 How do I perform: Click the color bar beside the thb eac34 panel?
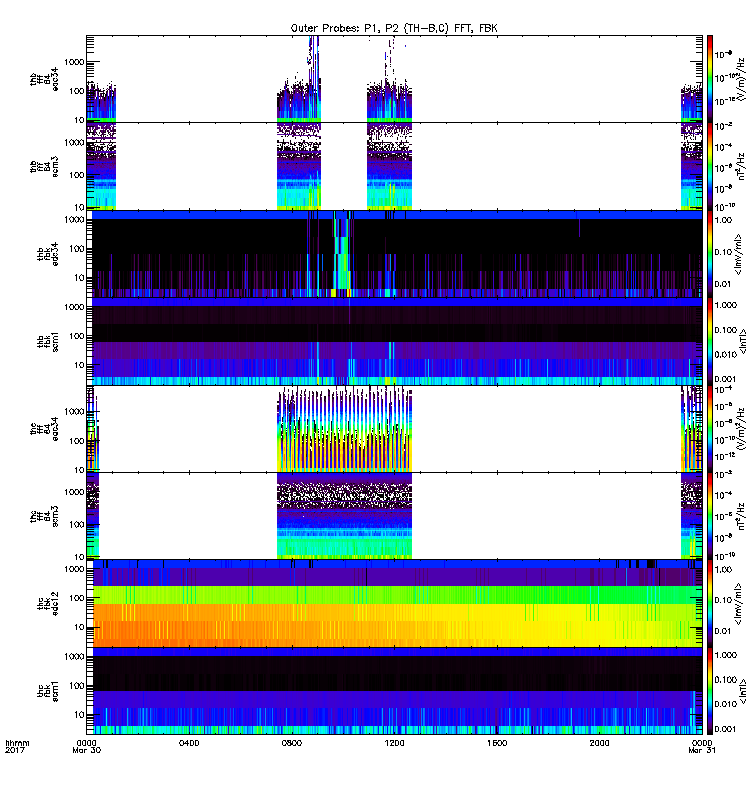710,79
